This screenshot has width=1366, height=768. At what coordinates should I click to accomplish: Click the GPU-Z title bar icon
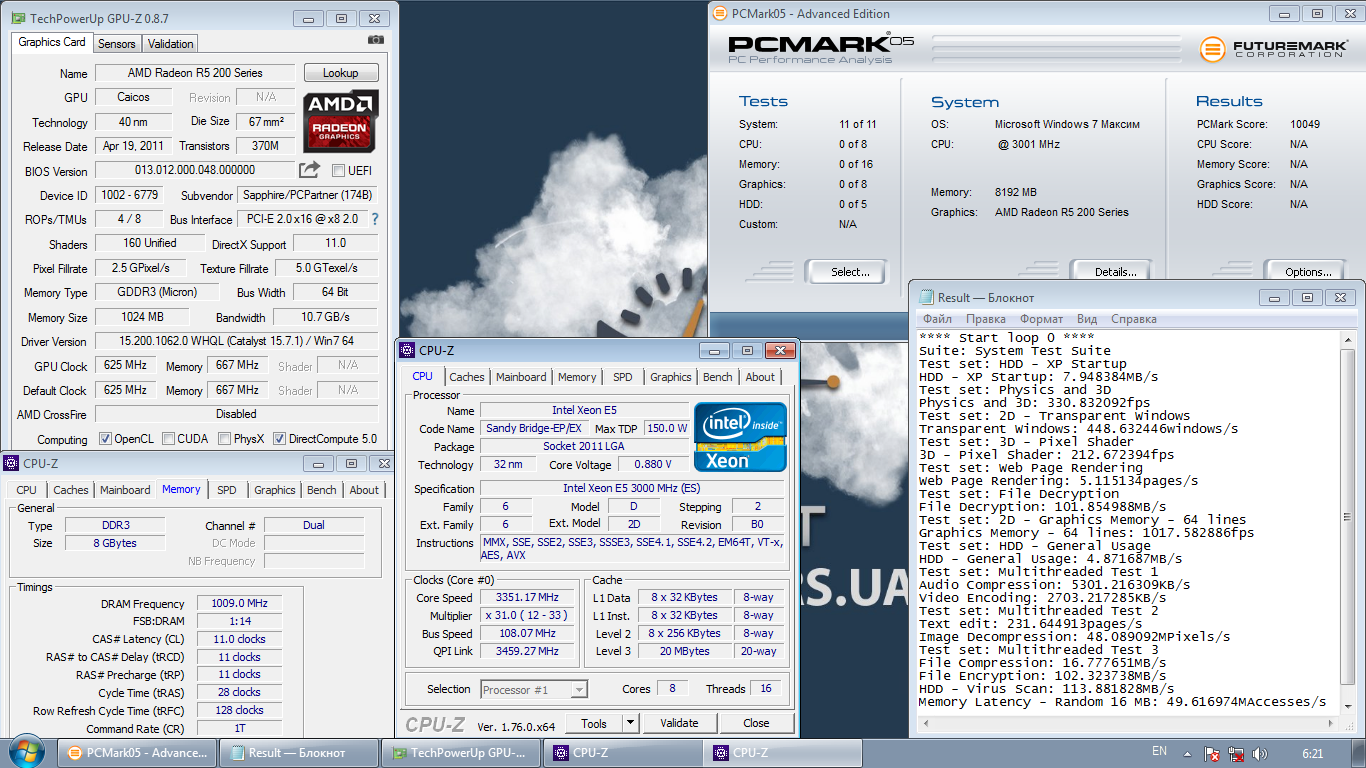pyautogui.click(x=16, y=18)
